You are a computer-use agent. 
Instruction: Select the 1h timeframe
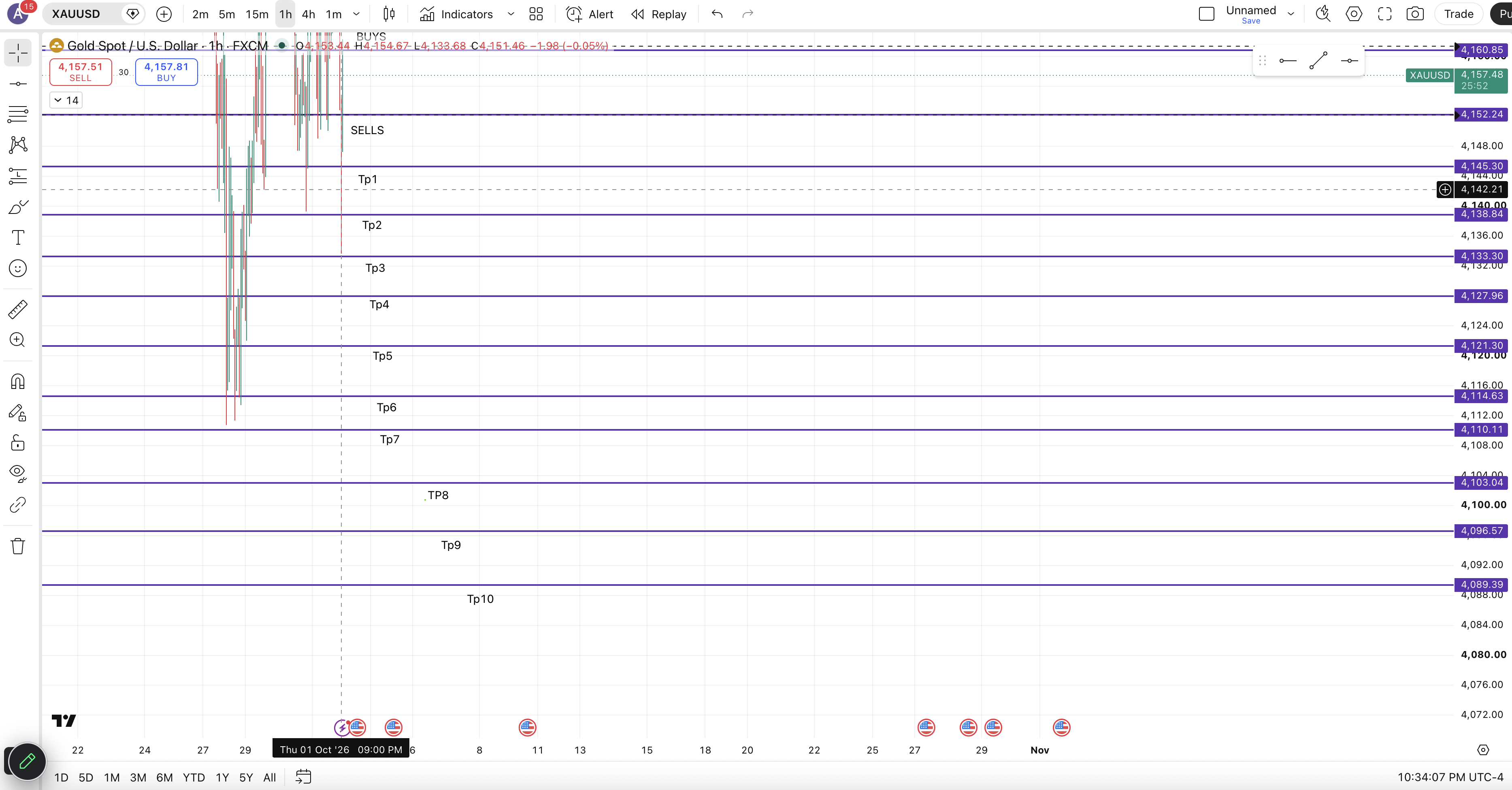[x=285, y=14]
